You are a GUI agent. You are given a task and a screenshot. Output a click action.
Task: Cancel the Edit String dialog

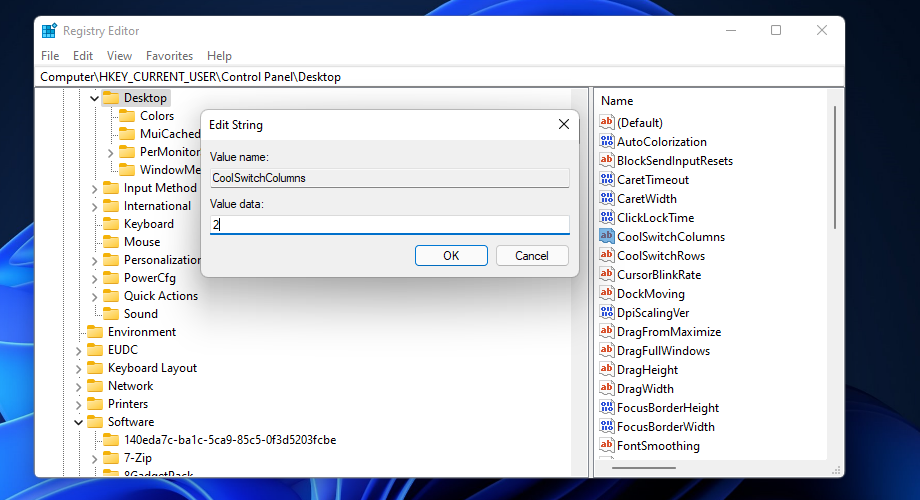point(532,255)
